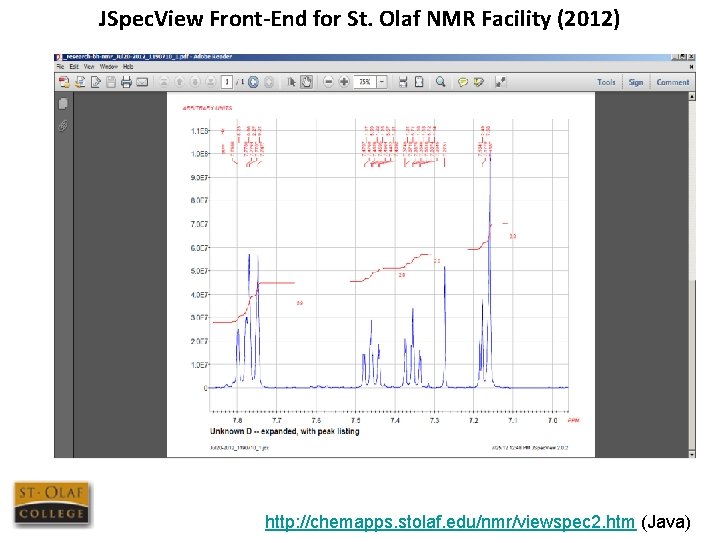This screenshot has width=720, height=540.
Task: Click the 7.8 ppm x-axis tick label
Action: pos(237,421)
